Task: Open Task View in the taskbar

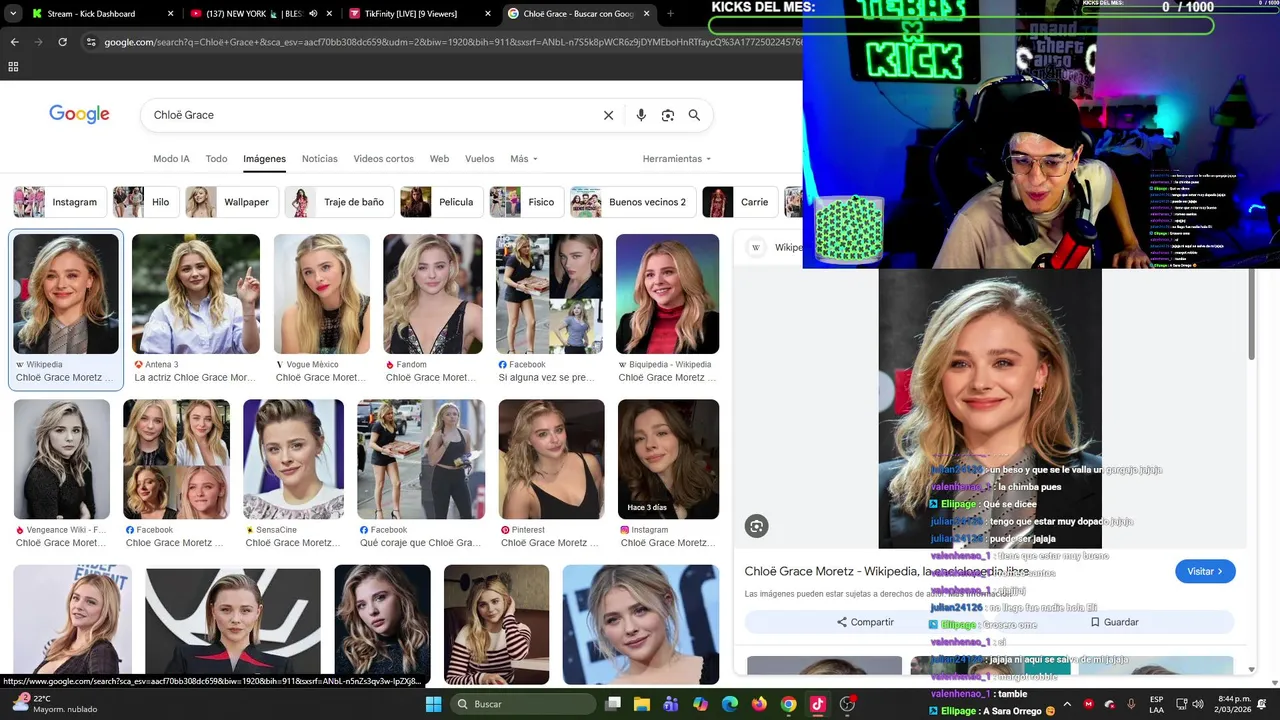Action: click(613, 704)
